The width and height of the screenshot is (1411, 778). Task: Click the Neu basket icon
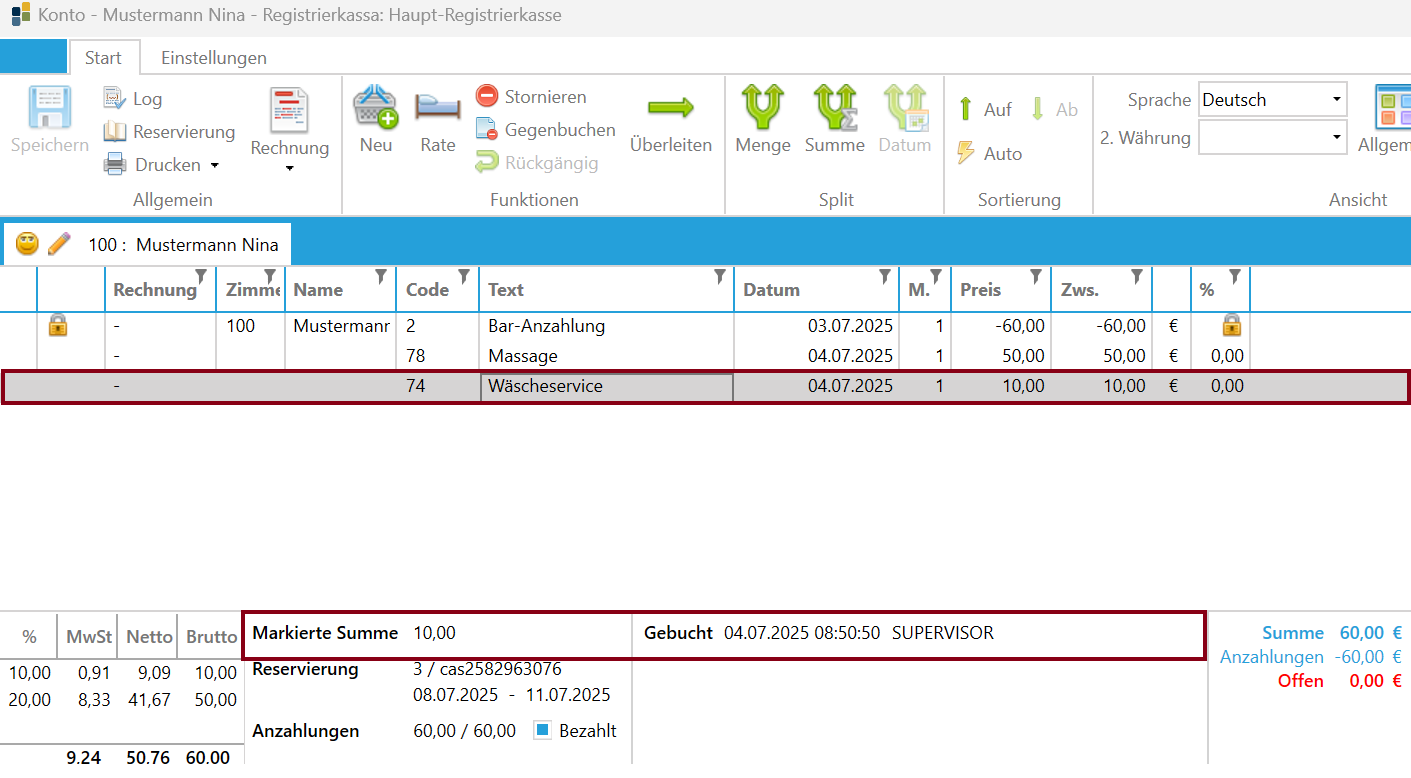click(x=376, y=107)
